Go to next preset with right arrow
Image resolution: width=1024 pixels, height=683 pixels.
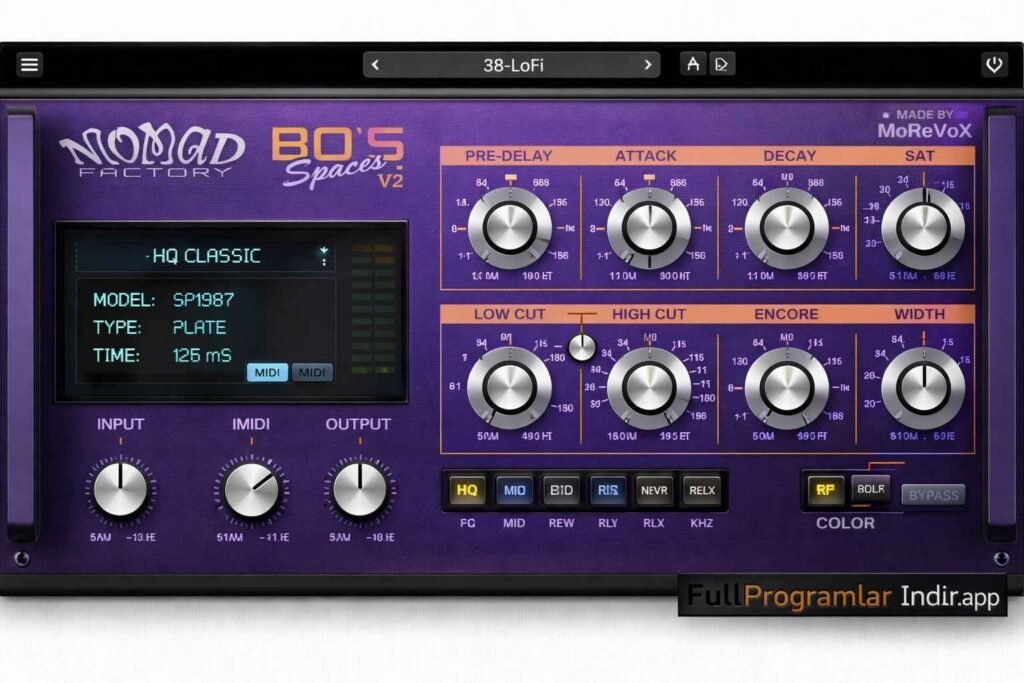(648, 65)
